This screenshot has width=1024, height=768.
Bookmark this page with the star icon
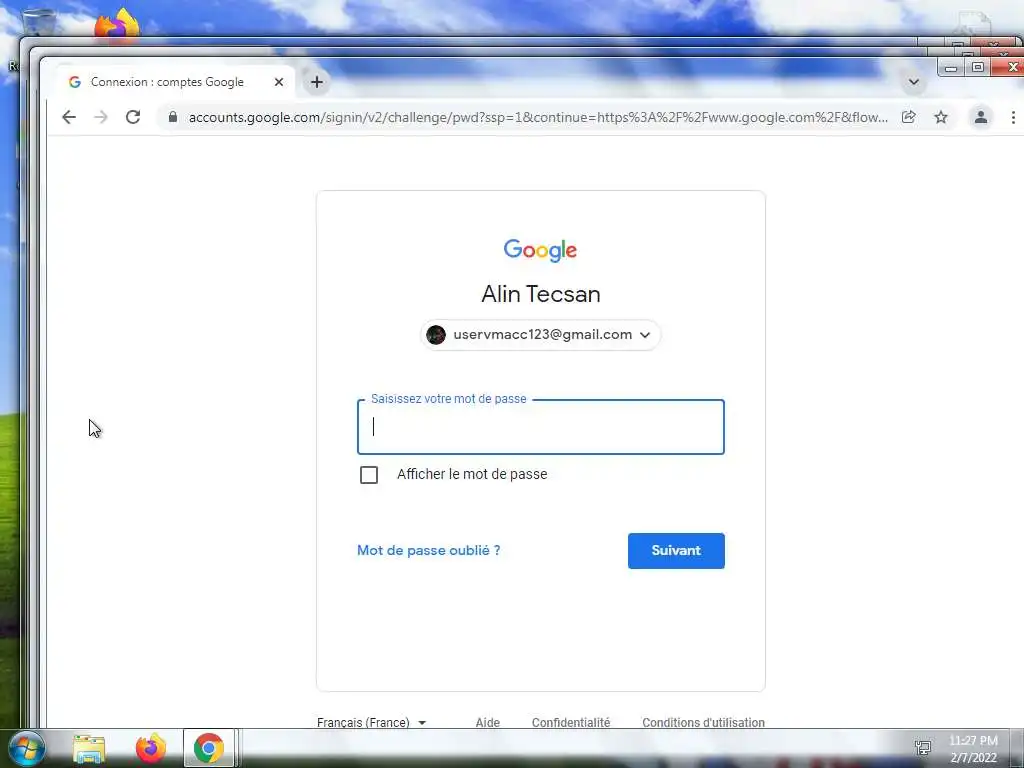(x=940, y=117)
